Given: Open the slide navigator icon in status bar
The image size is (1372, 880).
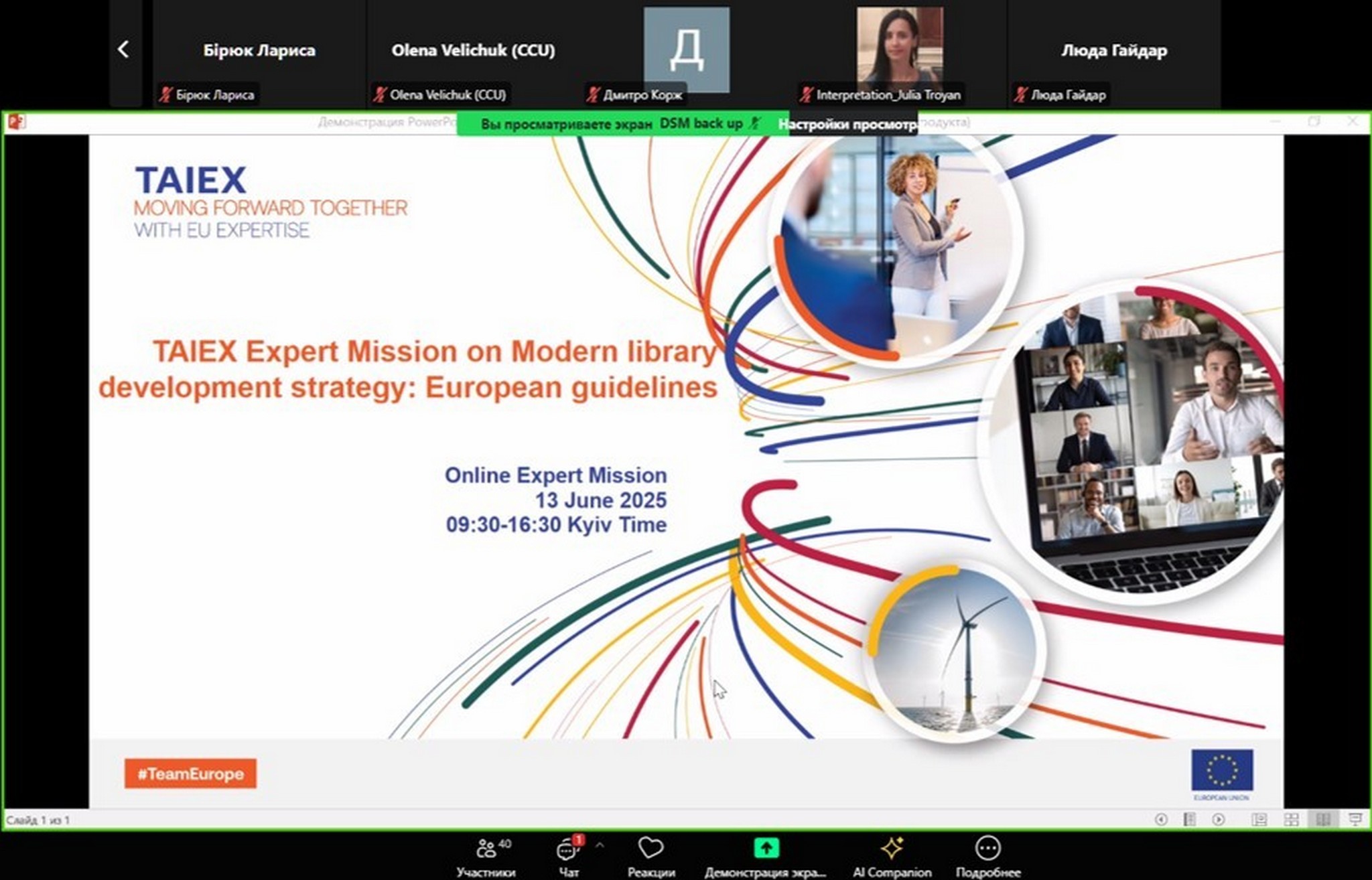Looking at the screenshot, I should 1190,820.
